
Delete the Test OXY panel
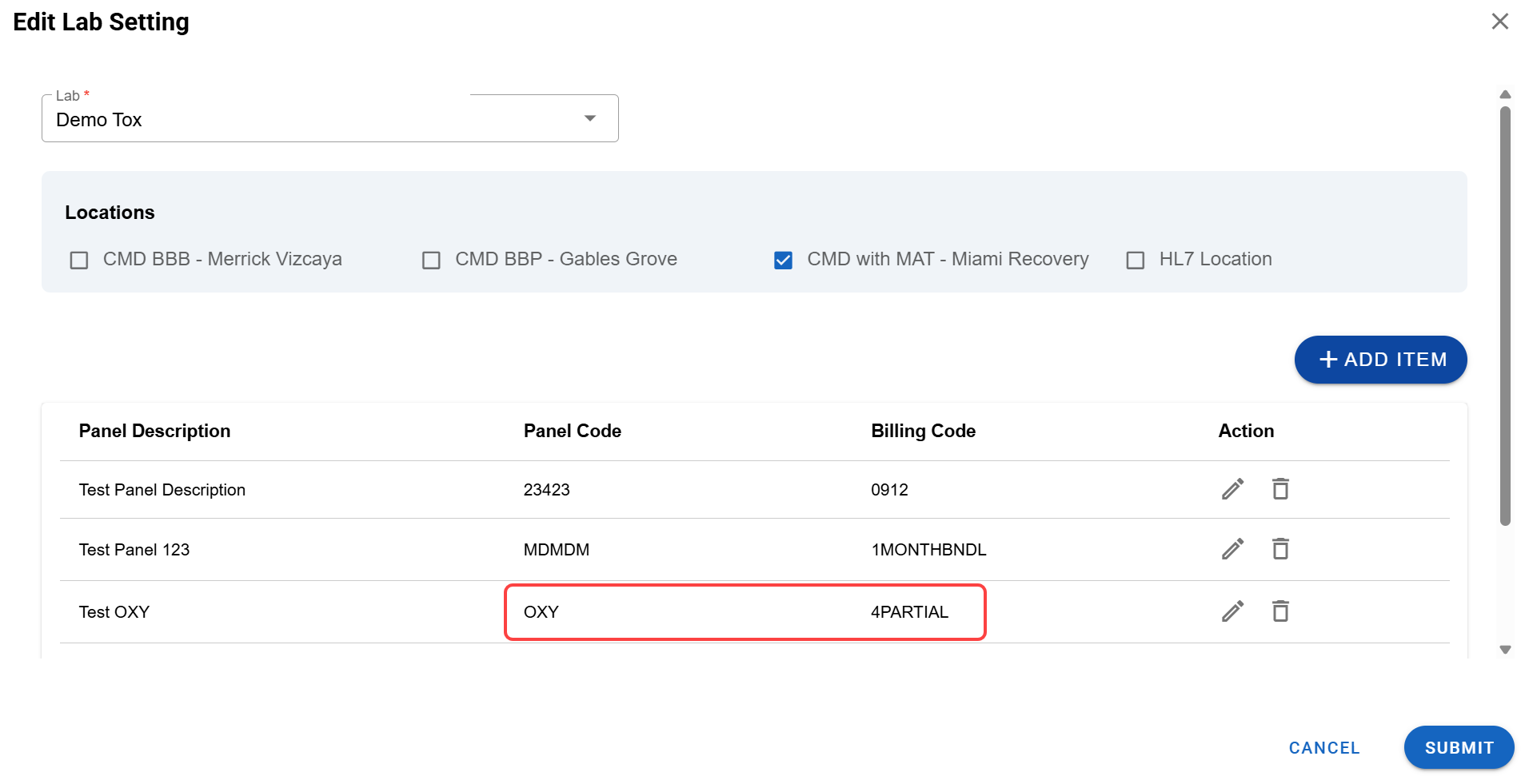[x=1280, y=611]
